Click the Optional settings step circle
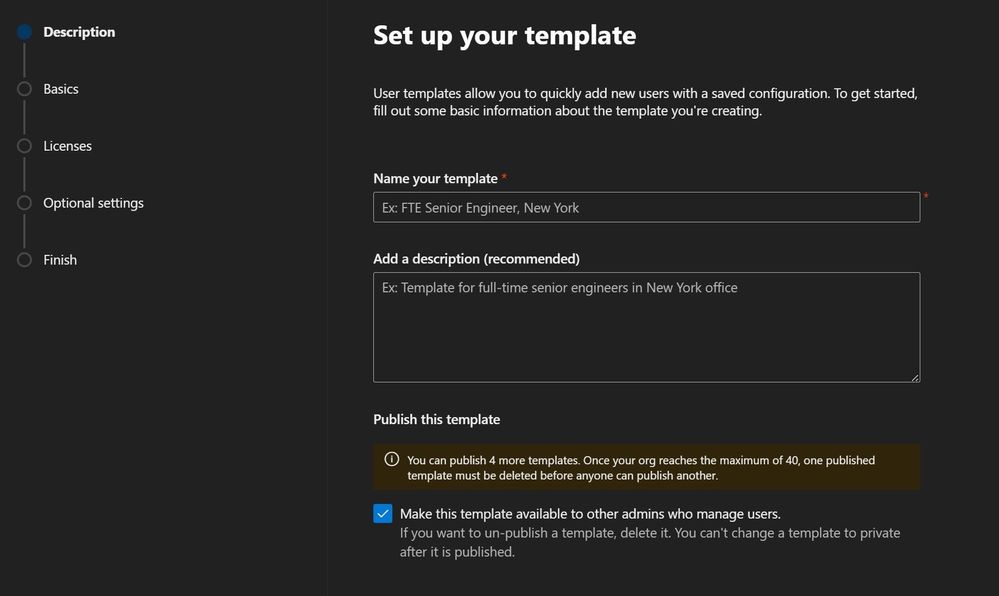Image resolution: width=999 pixels, height=596 pixels. tap(24, 203)
